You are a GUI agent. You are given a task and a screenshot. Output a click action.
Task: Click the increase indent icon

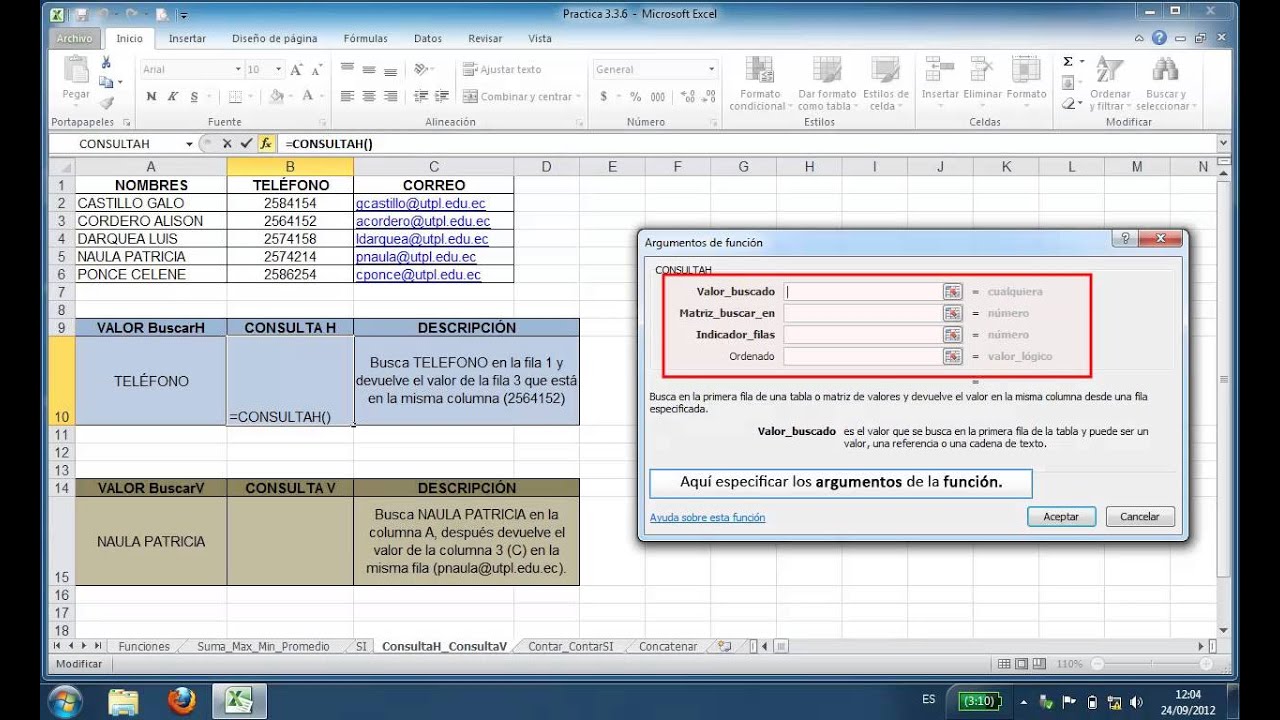(x=442, y=97)
